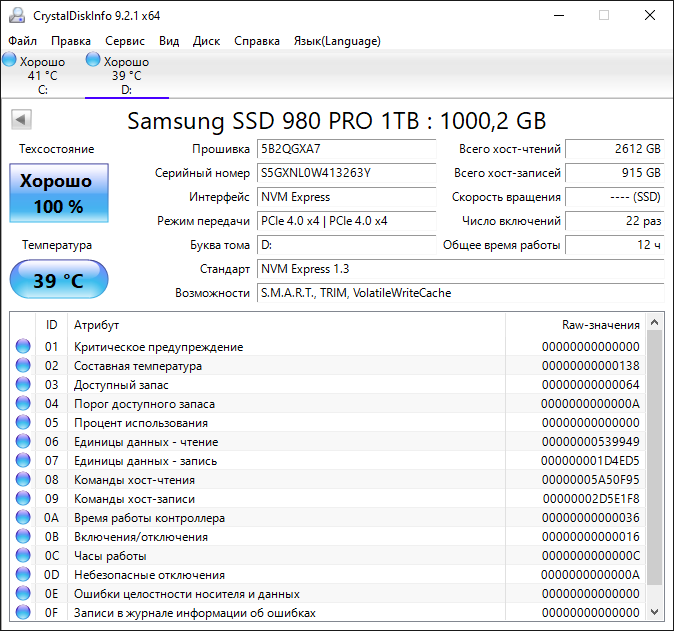Minimize the CrystalDiskInfo window

point(559,15)
